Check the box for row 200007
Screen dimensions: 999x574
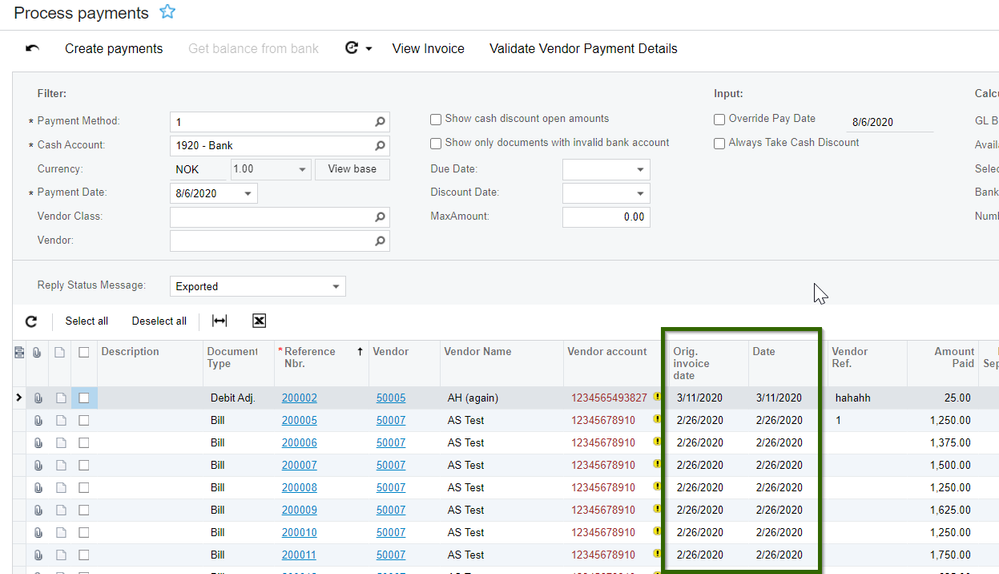tap(83, 466)
